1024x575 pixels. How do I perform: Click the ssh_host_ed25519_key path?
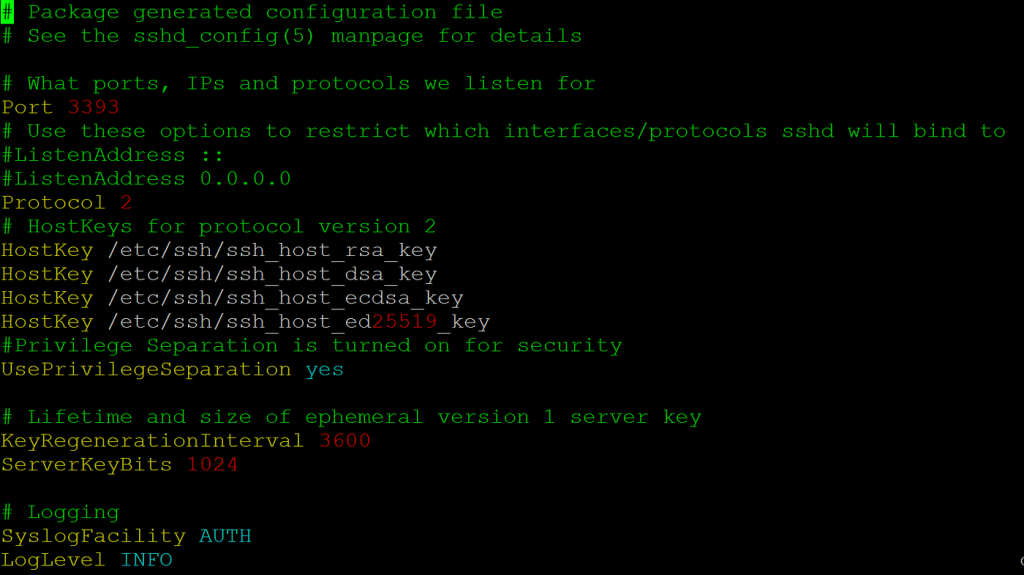298,321
